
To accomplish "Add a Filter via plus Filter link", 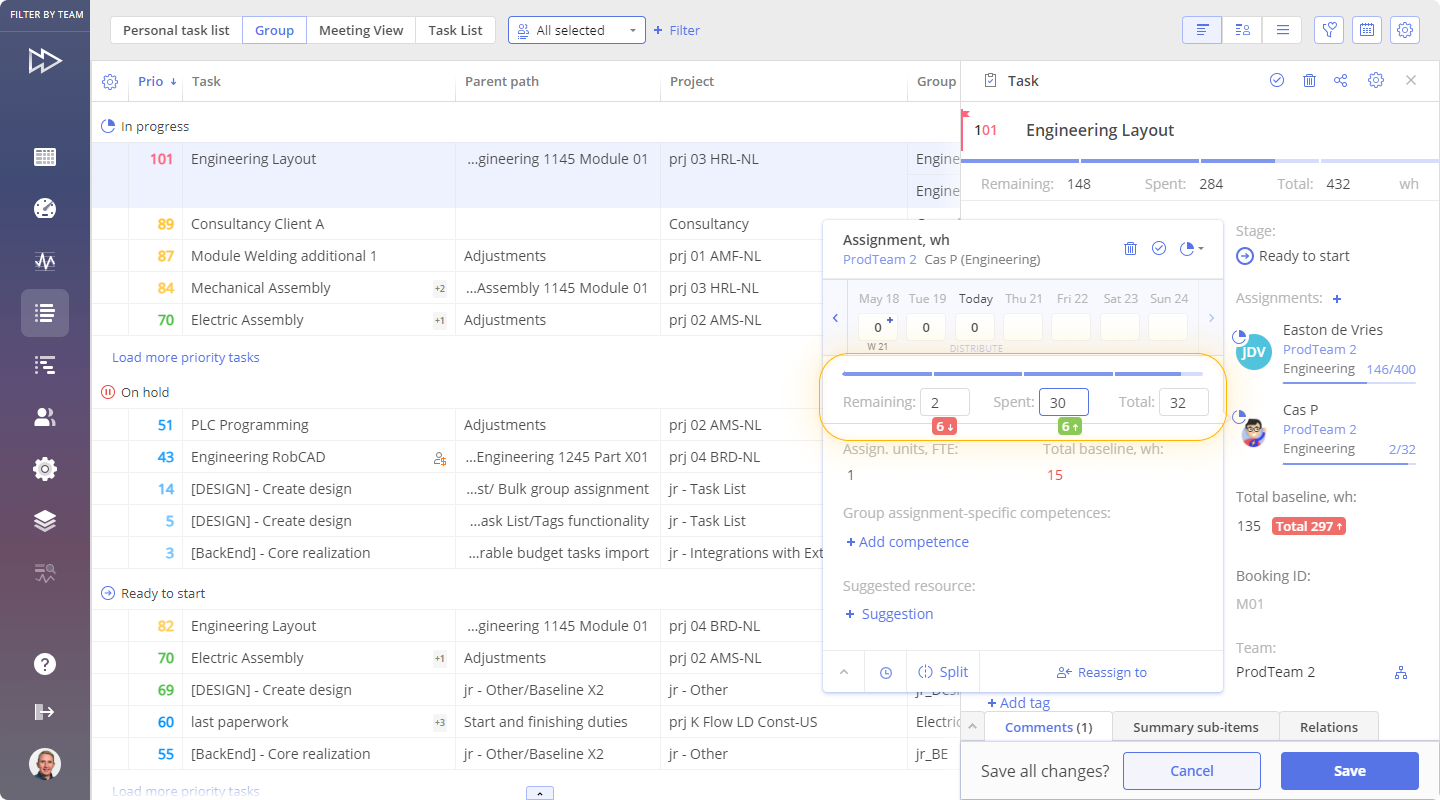I will pyautogui.click(x=677, y=30).
